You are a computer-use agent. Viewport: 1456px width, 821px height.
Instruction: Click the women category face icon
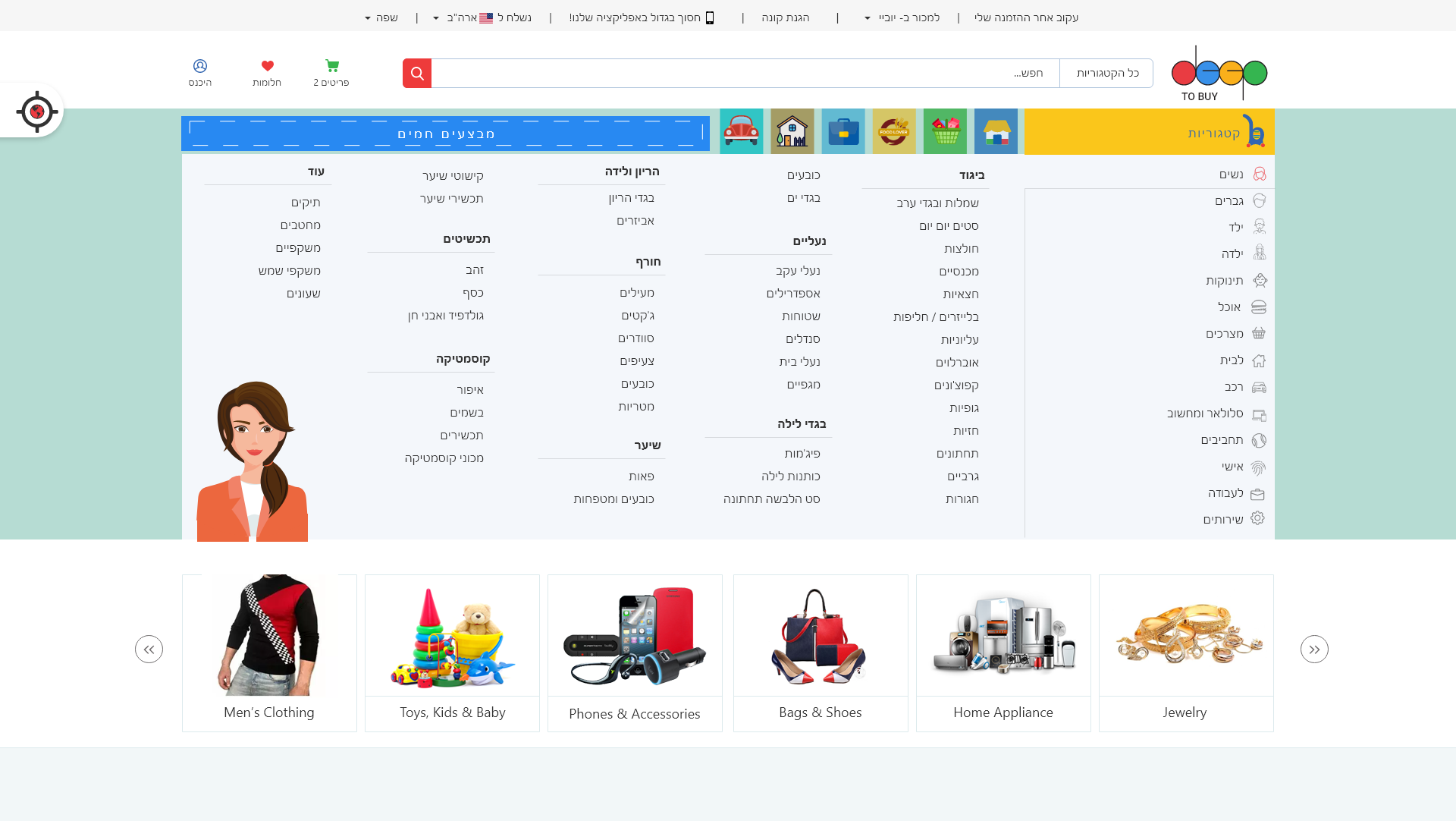(x=1260, y=174)
